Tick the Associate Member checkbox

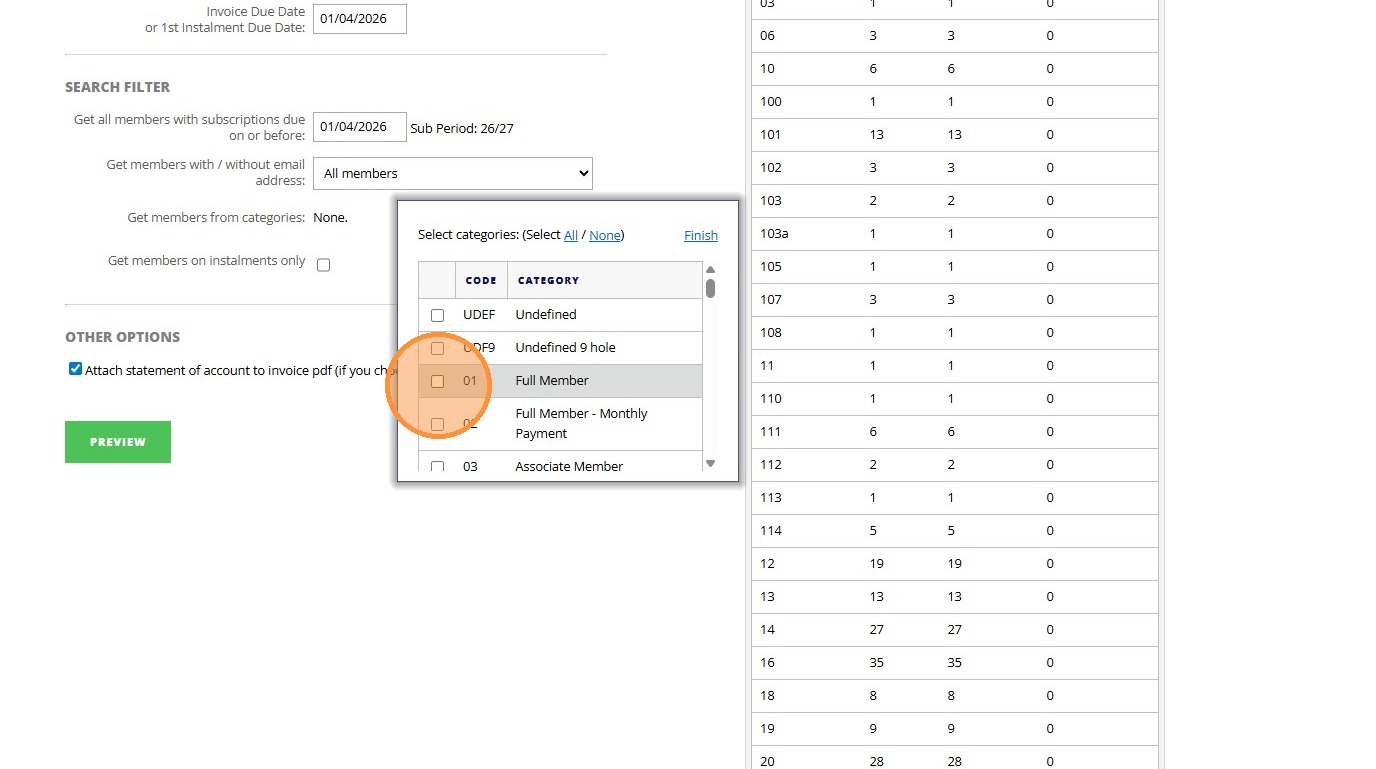point(437,466)
